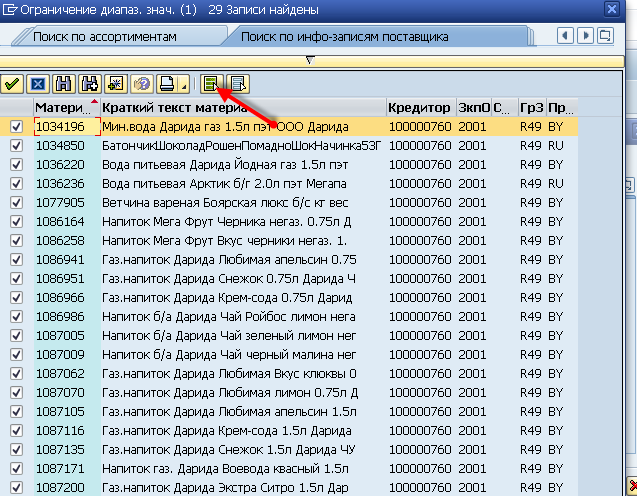637x496 pixels.
Task: Switch to Поиск по ассортиментам tab
Action: tap(105, 37)
